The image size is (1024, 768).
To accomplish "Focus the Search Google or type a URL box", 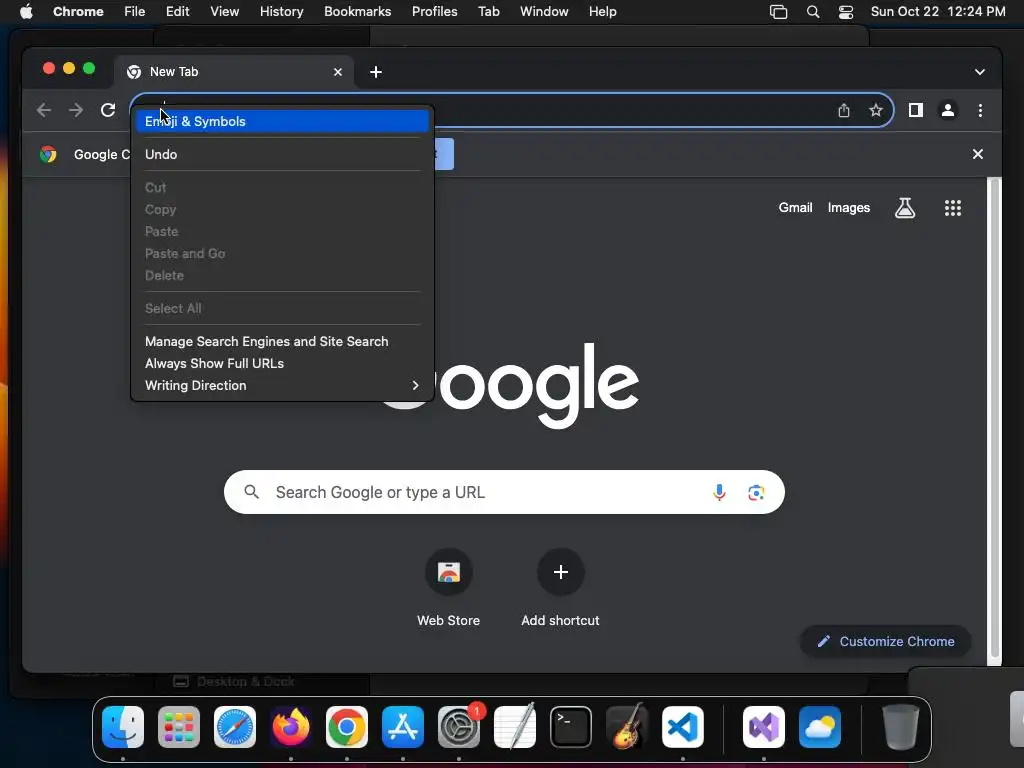I will 504,492.
